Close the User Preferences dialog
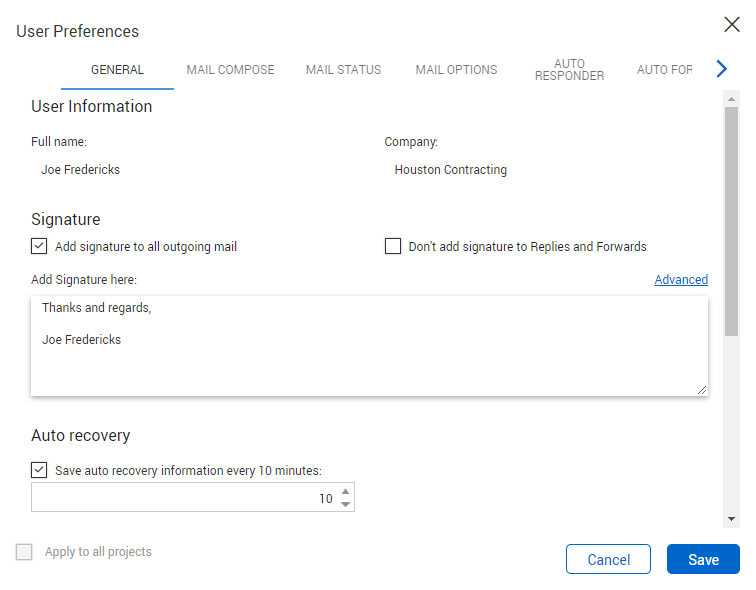 732,26
